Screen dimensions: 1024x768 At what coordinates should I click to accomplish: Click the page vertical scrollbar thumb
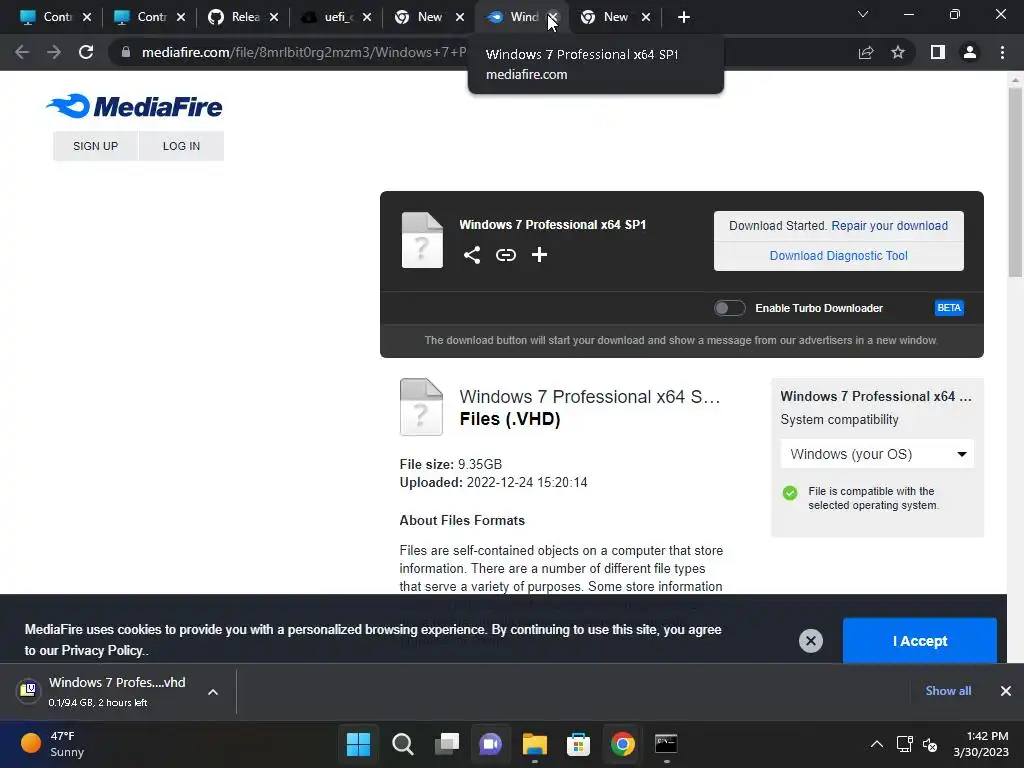pos(1015,182)
